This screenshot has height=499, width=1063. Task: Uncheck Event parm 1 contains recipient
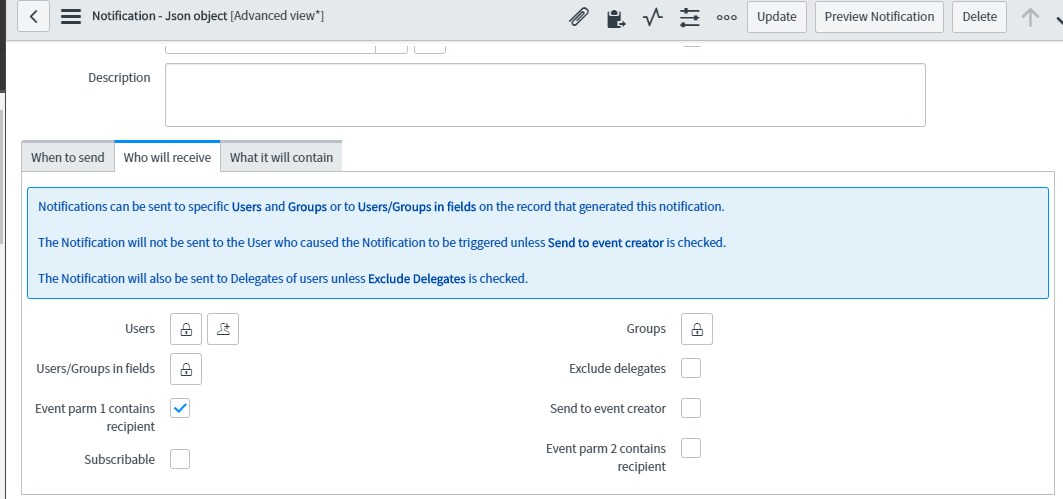click(x=180, y=408)
